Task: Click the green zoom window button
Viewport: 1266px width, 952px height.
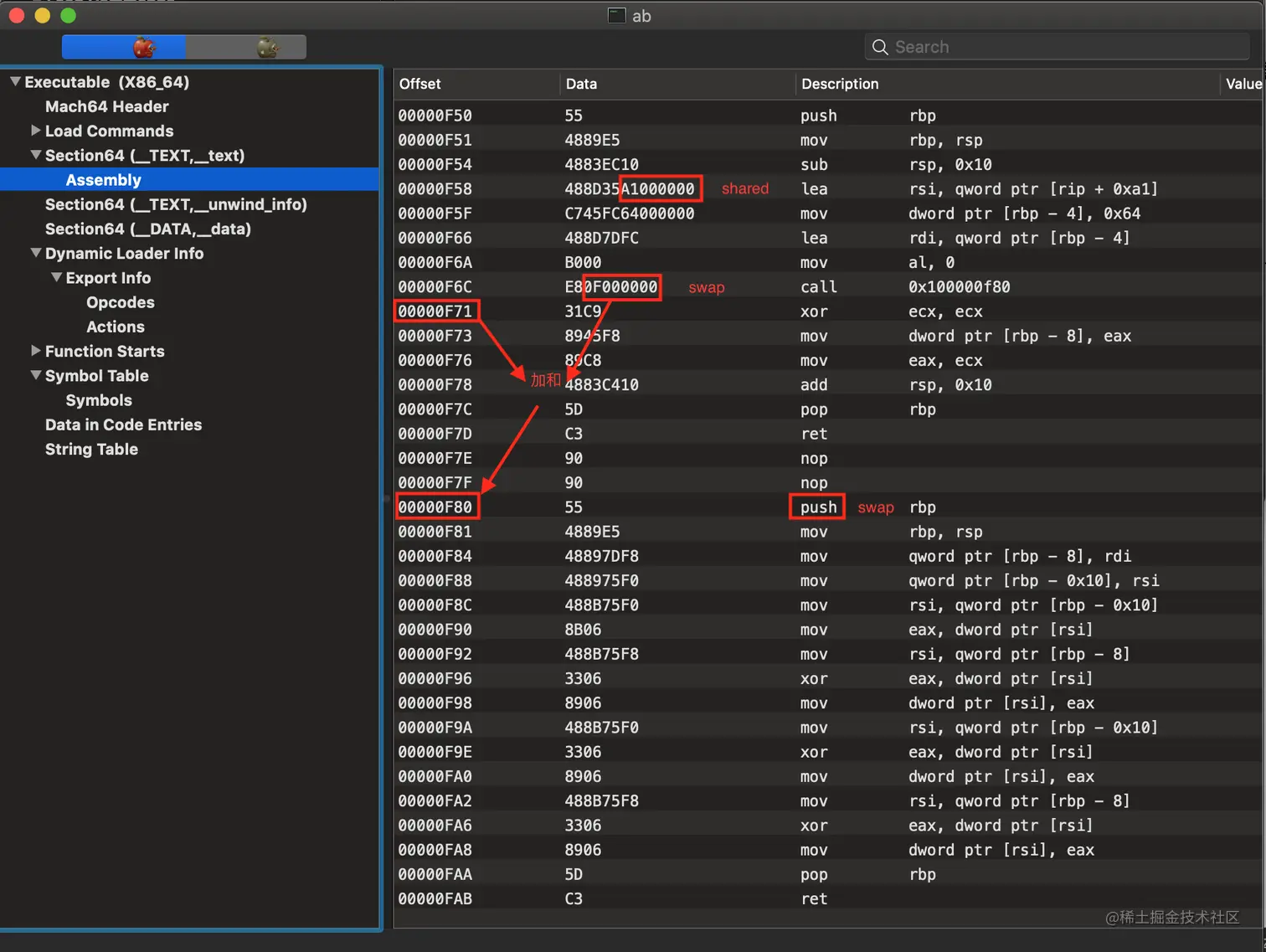Action: (x=69, y=16)
